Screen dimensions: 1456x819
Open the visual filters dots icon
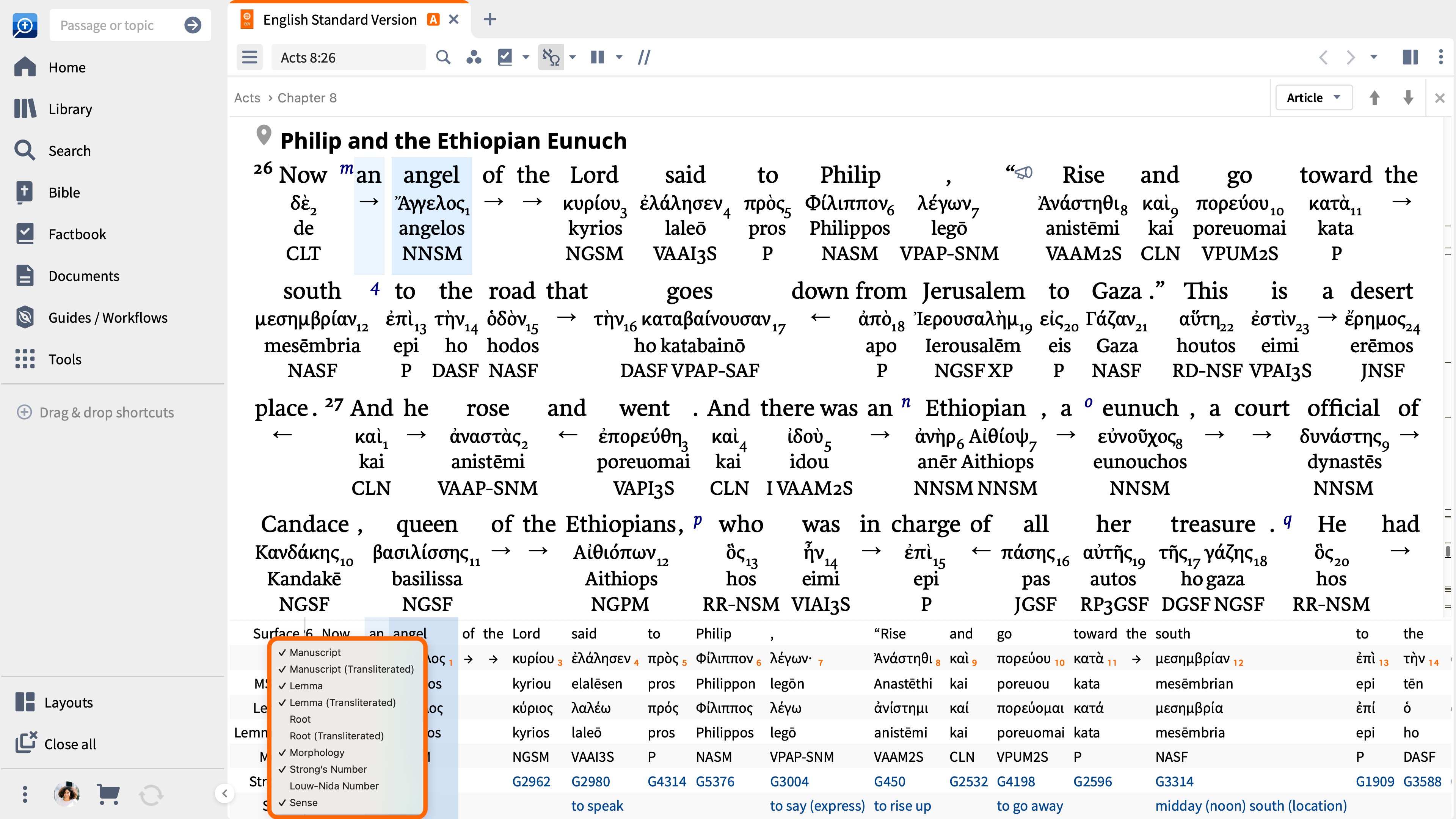(474, 57)
